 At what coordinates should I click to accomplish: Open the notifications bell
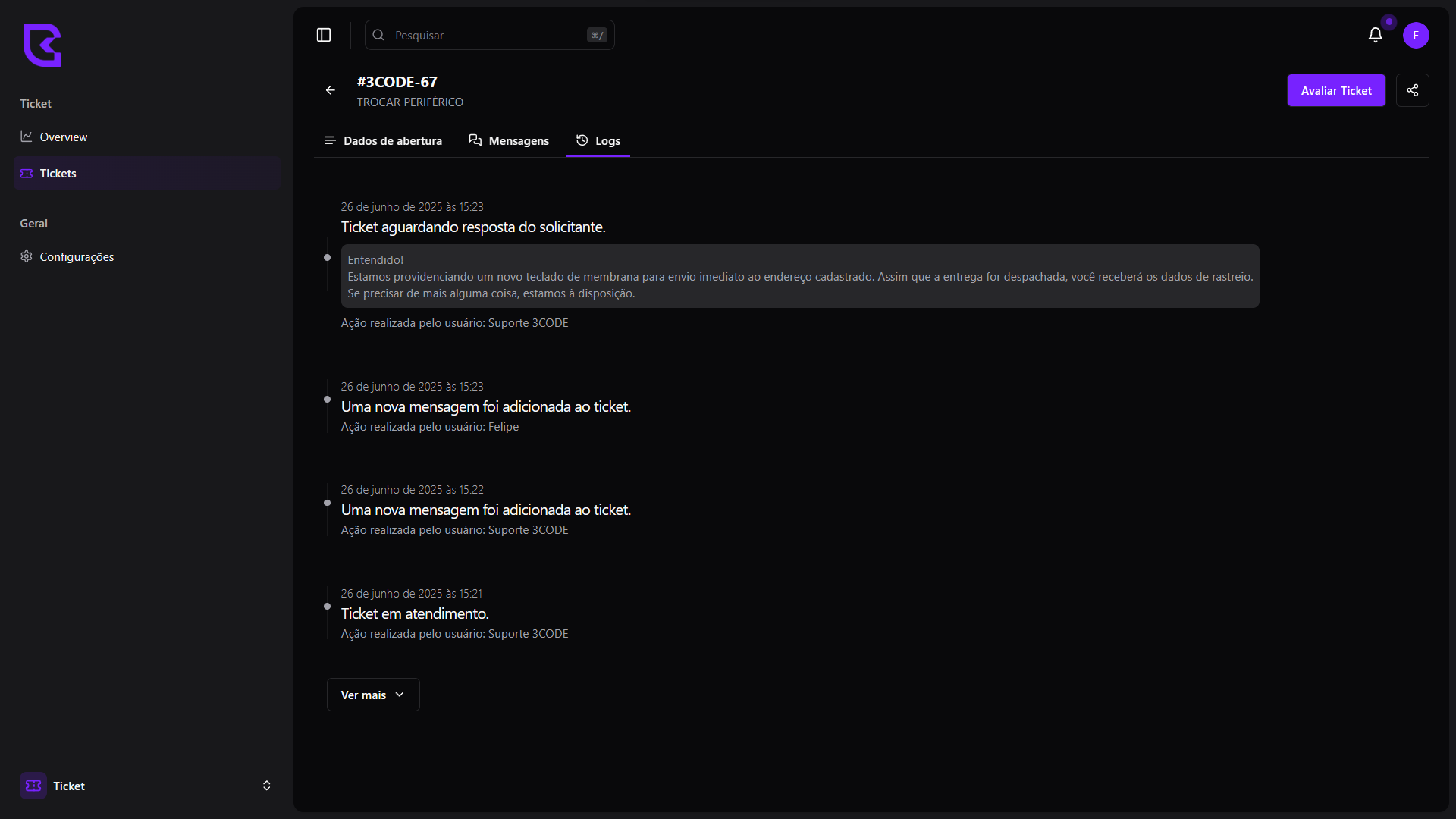click(1375, 35)
